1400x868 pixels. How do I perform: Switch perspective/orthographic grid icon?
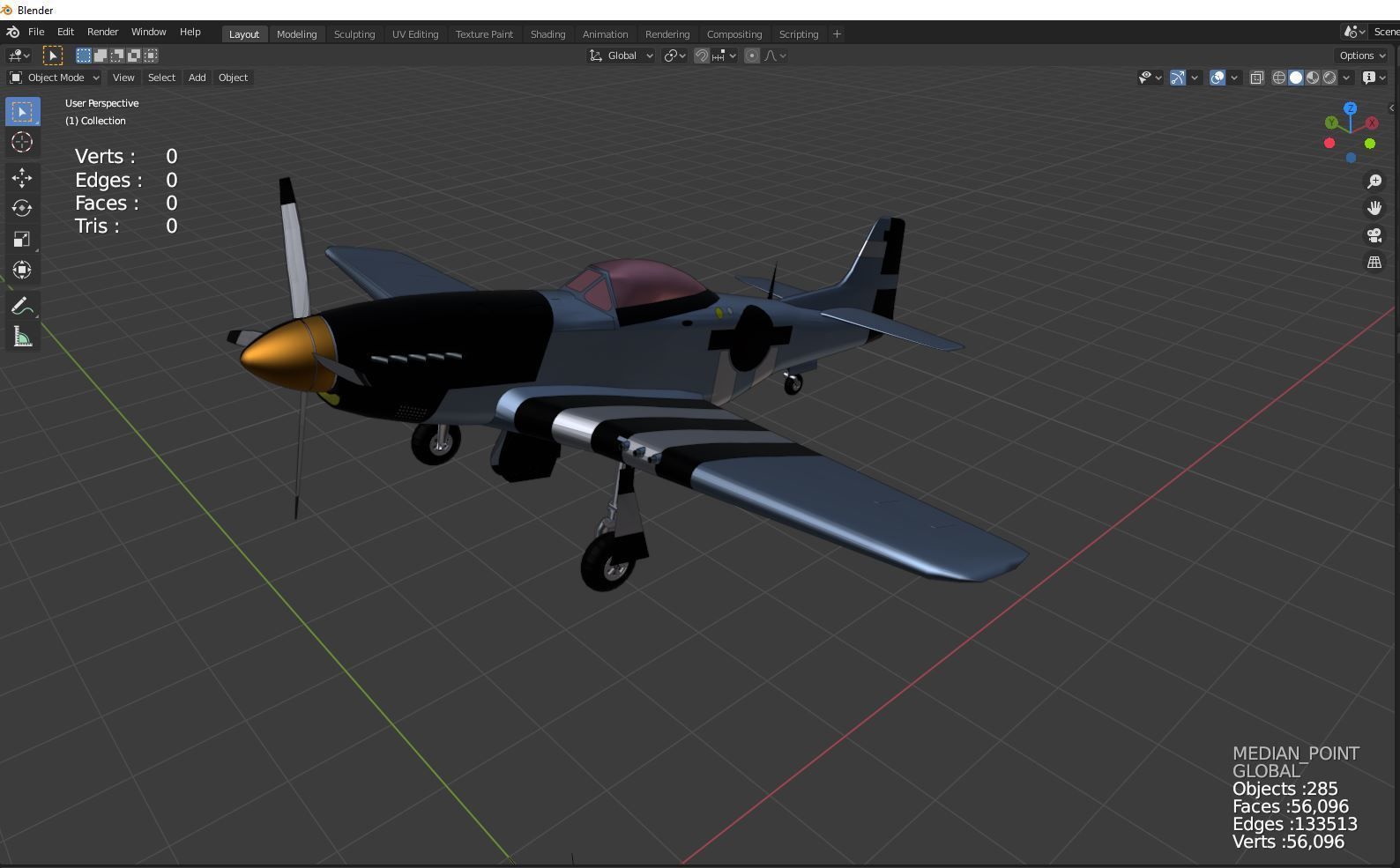1374,263
